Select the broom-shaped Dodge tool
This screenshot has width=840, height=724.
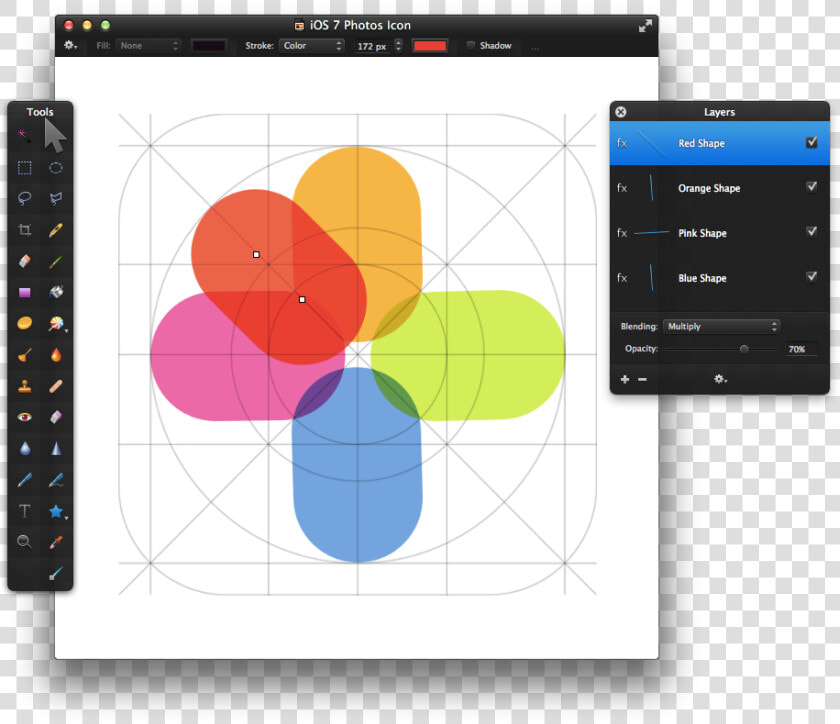(24, 355)
